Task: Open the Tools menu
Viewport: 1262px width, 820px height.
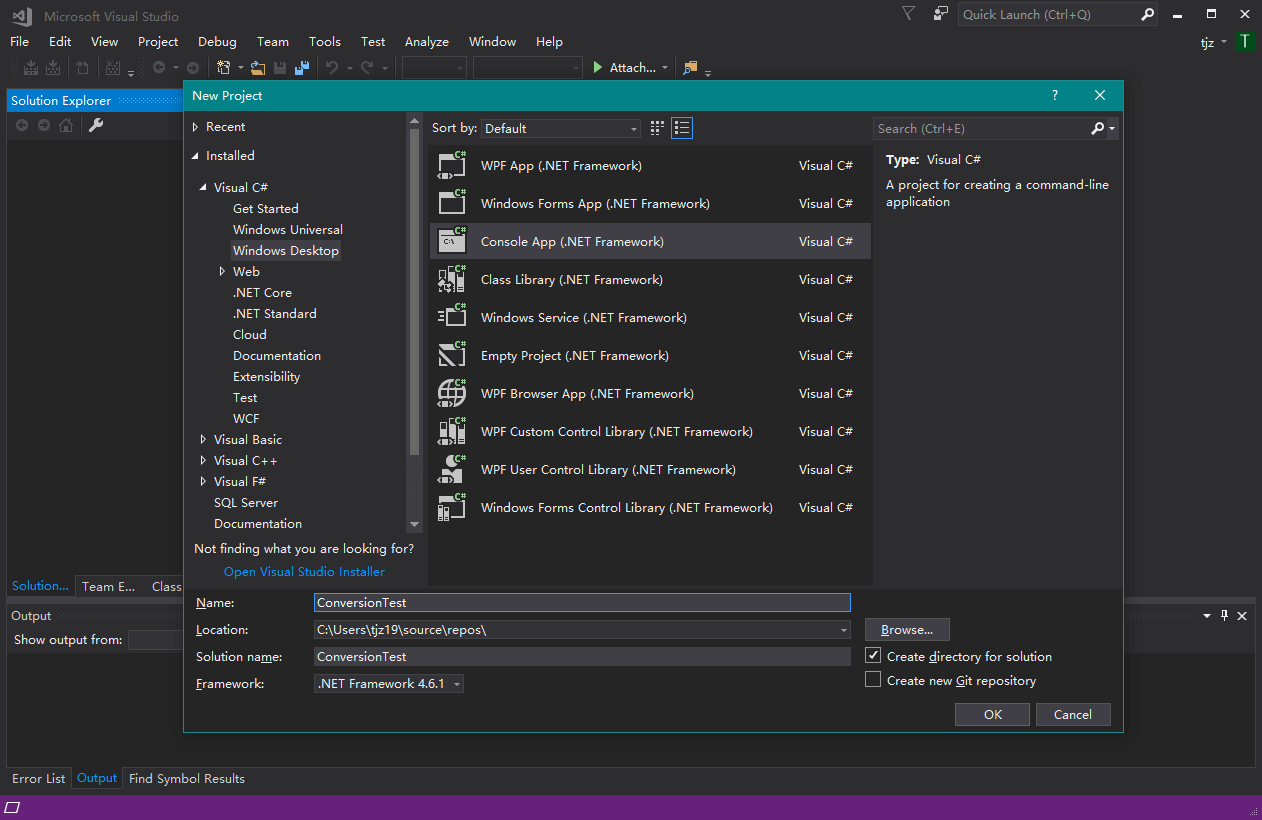Action: coord(325,42)
